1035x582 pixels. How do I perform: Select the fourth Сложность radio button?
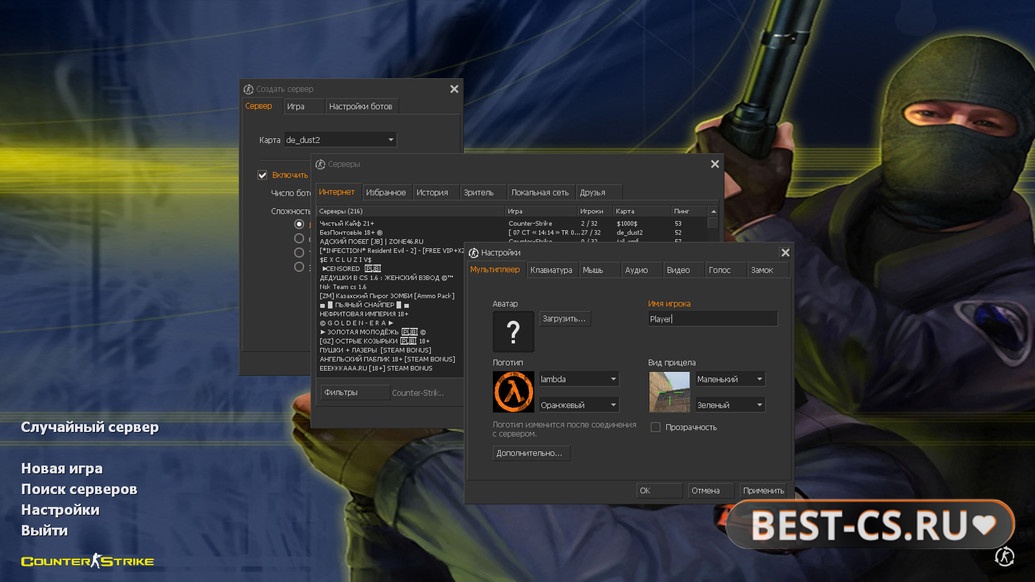click(x=299, y=267)
